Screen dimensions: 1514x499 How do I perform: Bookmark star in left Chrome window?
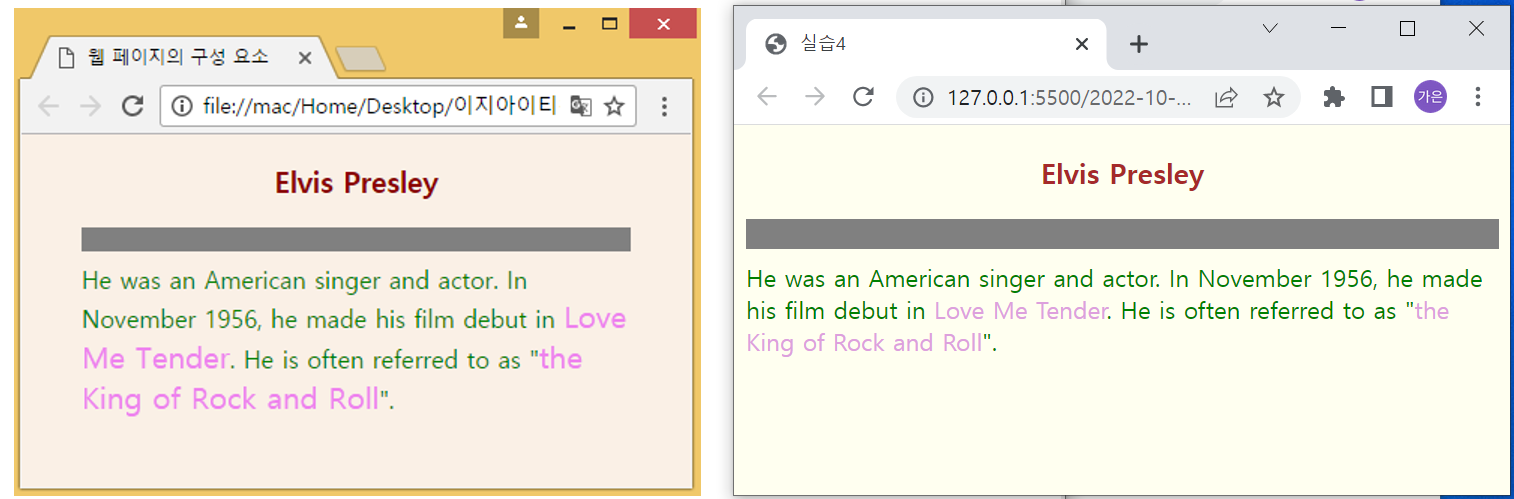(614, 106)
